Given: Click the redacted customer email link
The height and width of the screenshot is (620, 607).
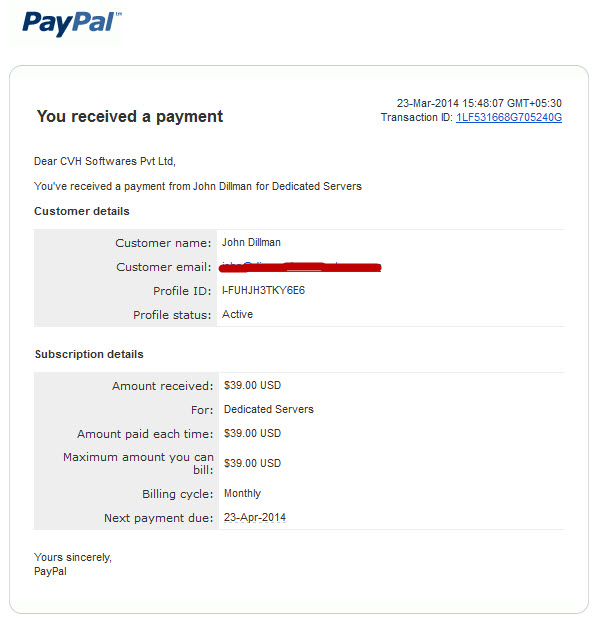Looking at the screenshot, I should click(300, 267).
